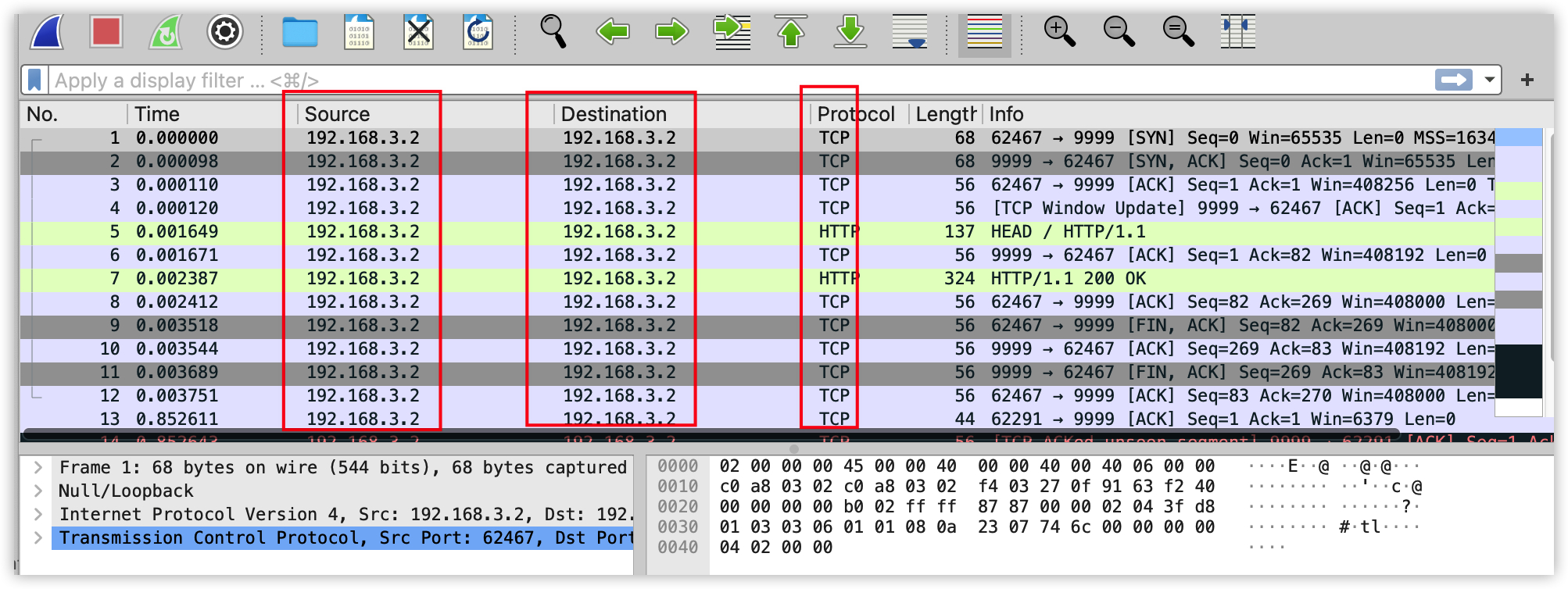Select packet 13 with length 44
This screenshot has width=1568, height=589.
[x=757, y=419]
